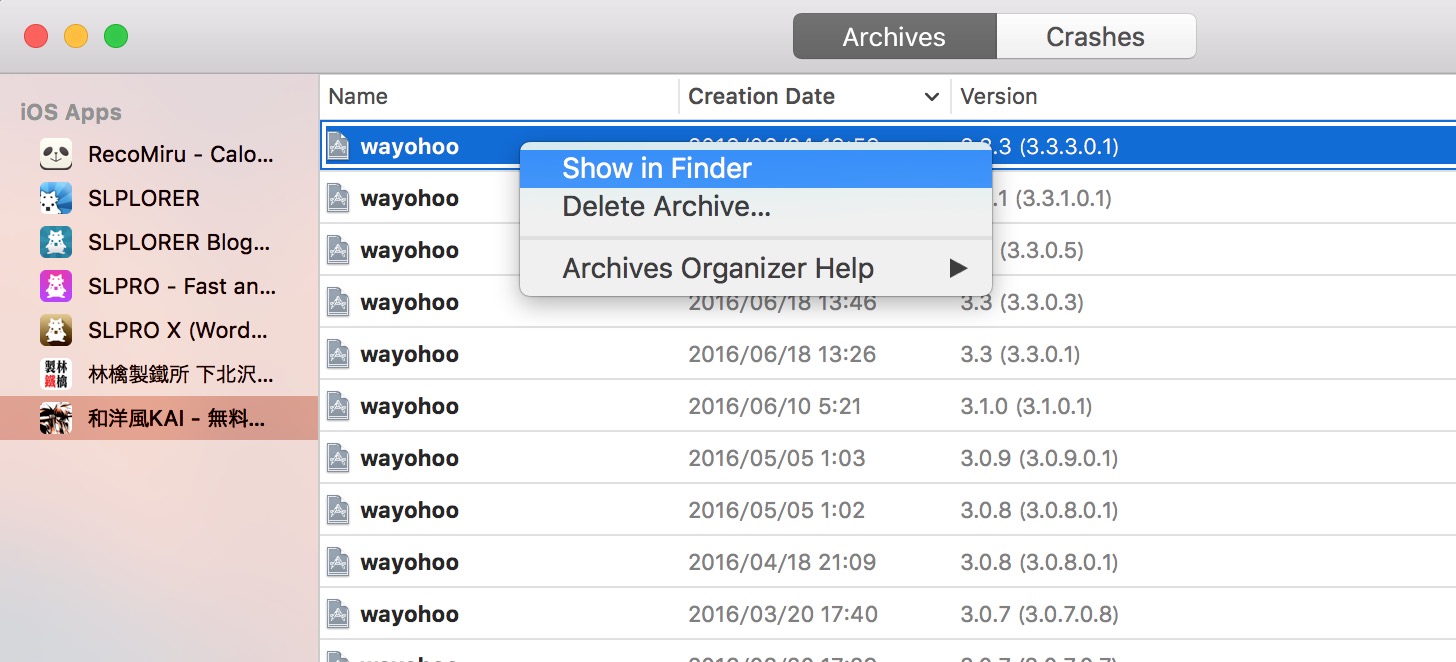This screenshot has width=1456, height=662.
Task: Click the archive icon for version 3.3.3.0.1
Action: coord(338,146)
